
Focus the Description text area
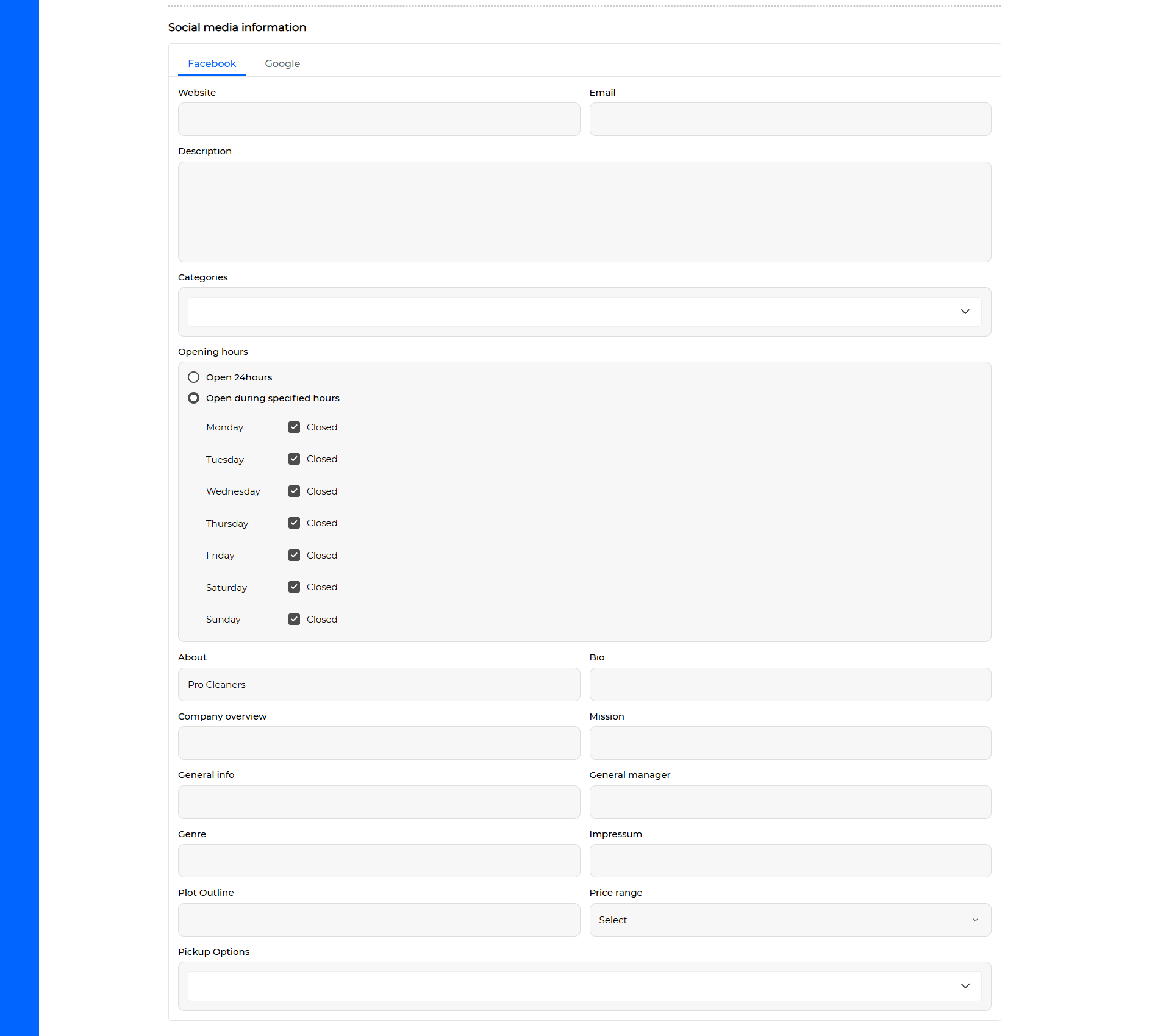584,212
